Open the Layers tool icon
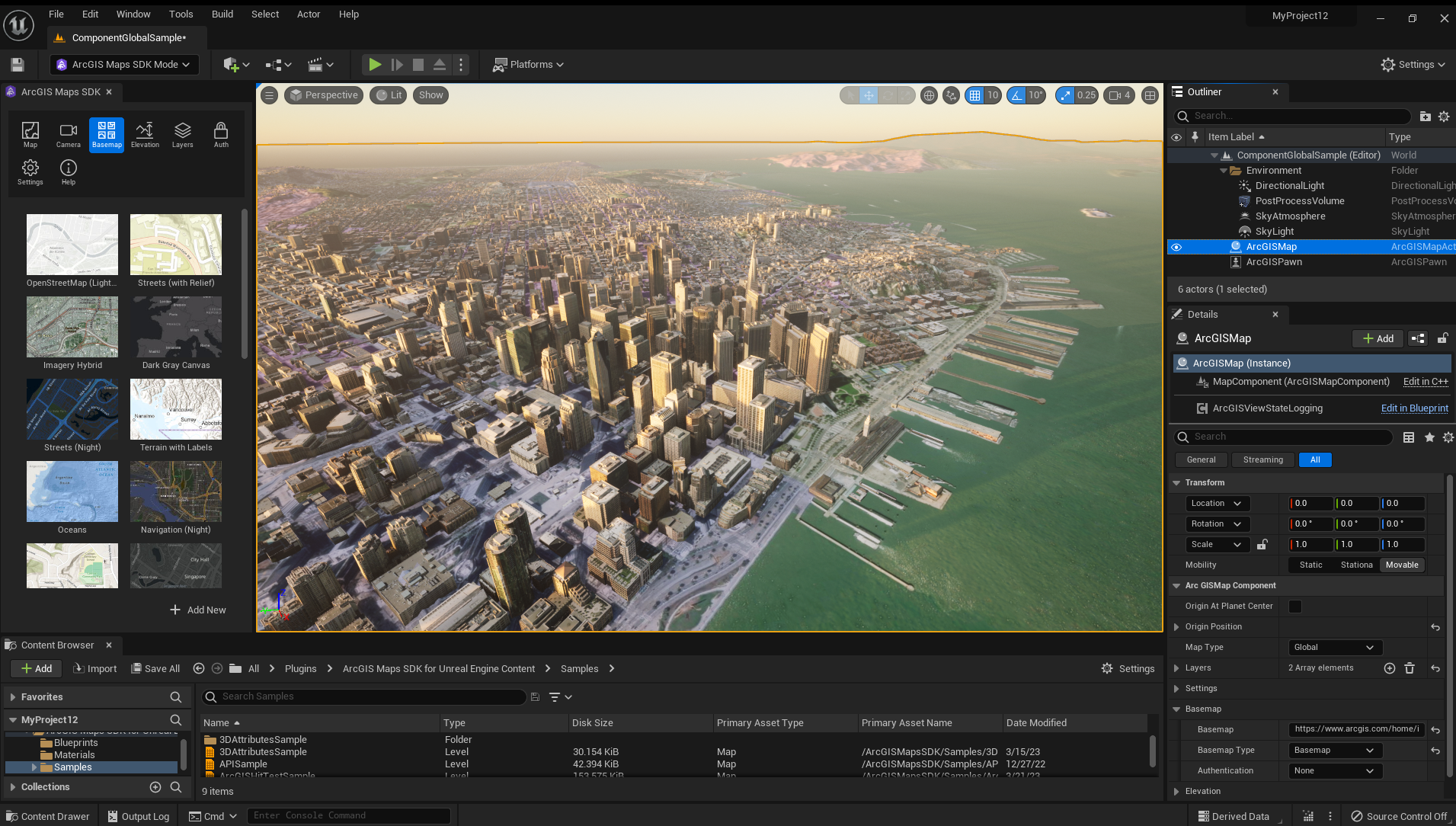The height and width of the screenshot is (826, 1456). 183,135
